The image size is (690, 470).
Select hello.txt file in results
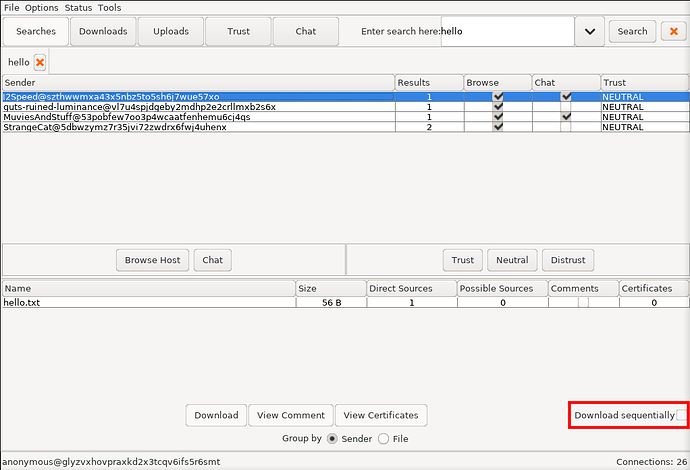(148, 302)
